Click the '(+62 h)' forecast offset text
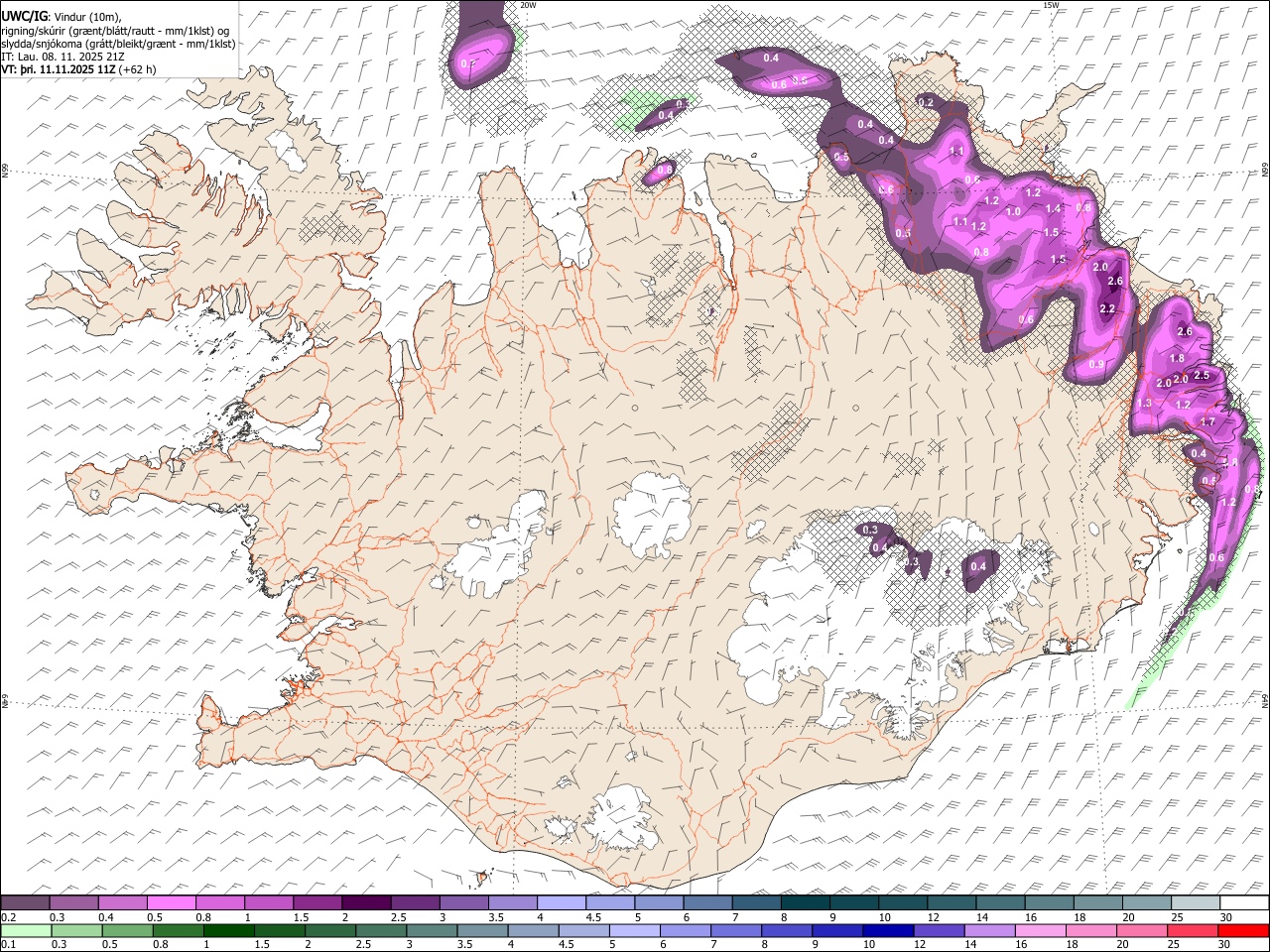 click(137, 69)
